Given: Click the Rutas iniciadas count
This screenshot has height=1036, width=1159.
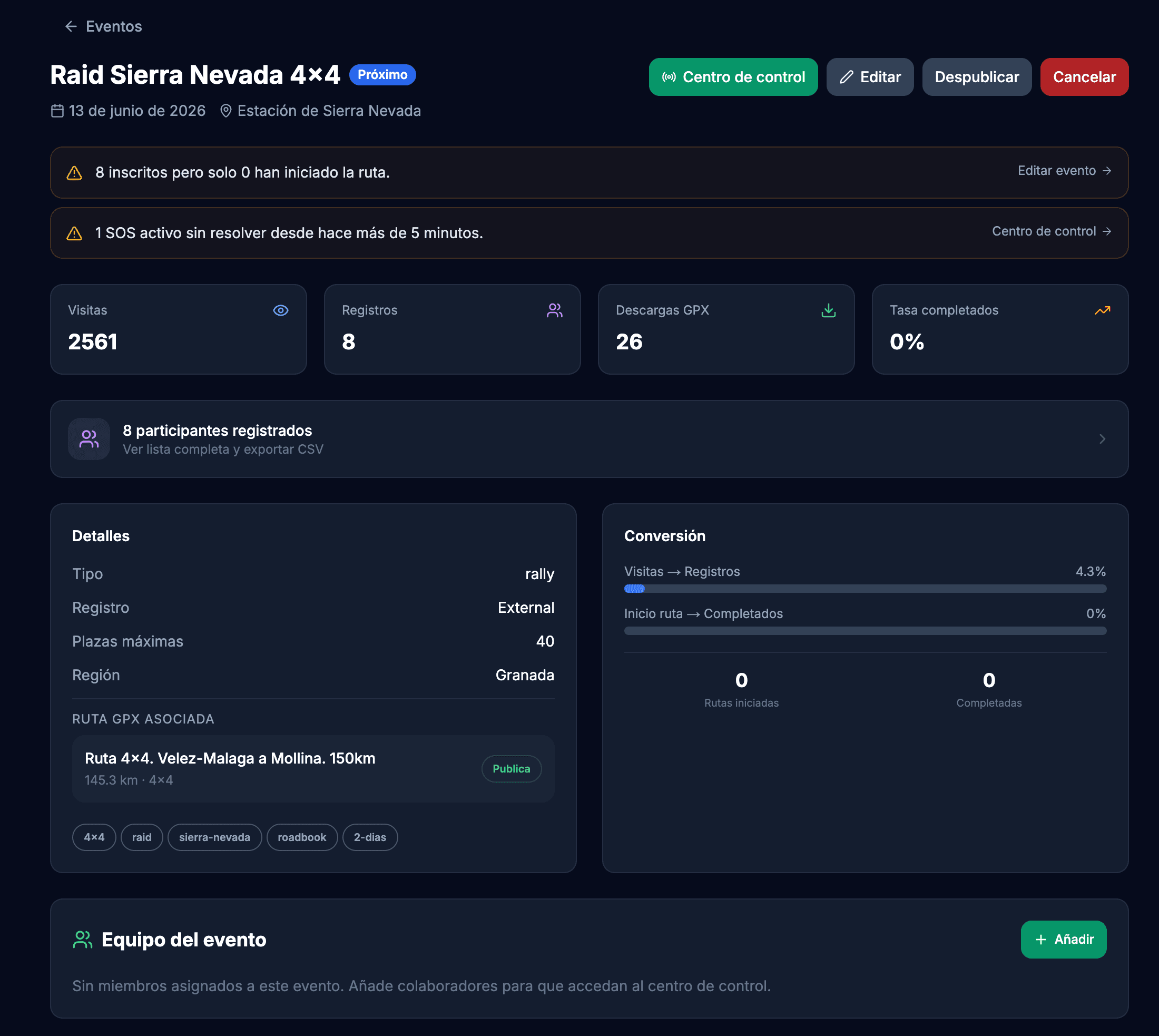Looking at the screenshot, I should click(741, 680).
